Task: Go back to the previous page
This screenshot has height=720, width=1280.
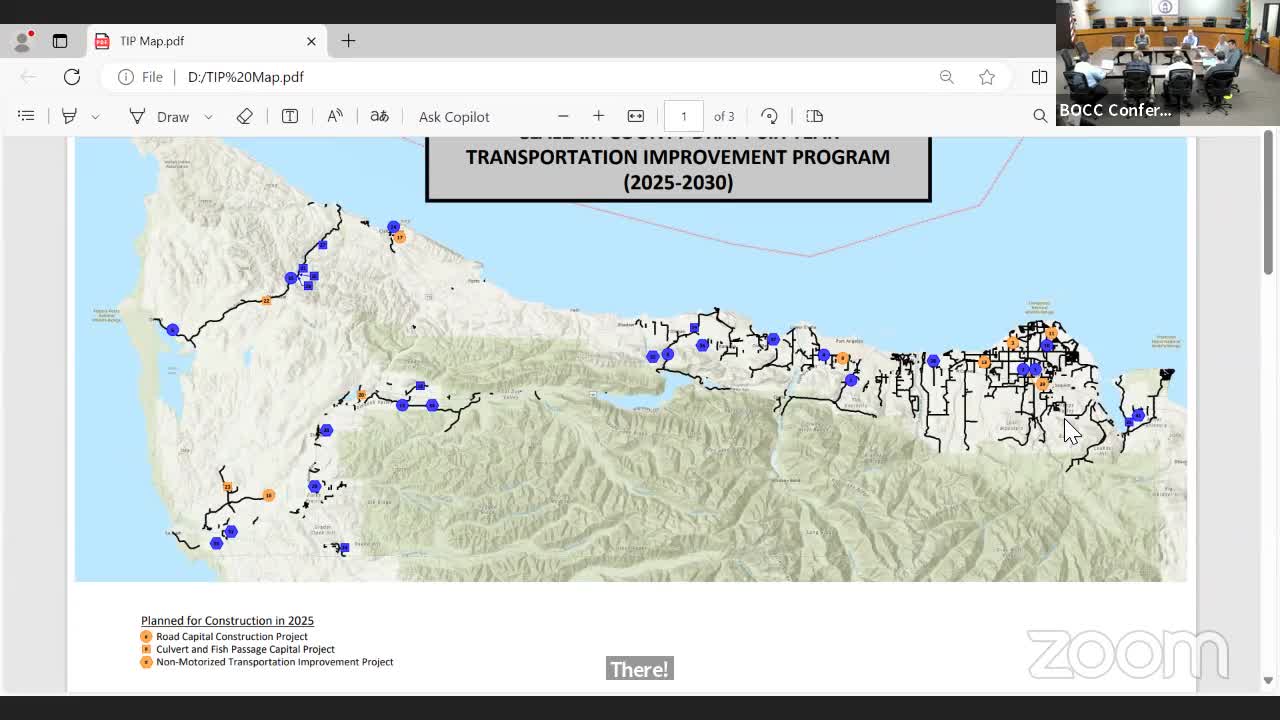Action: click(28, 77)
